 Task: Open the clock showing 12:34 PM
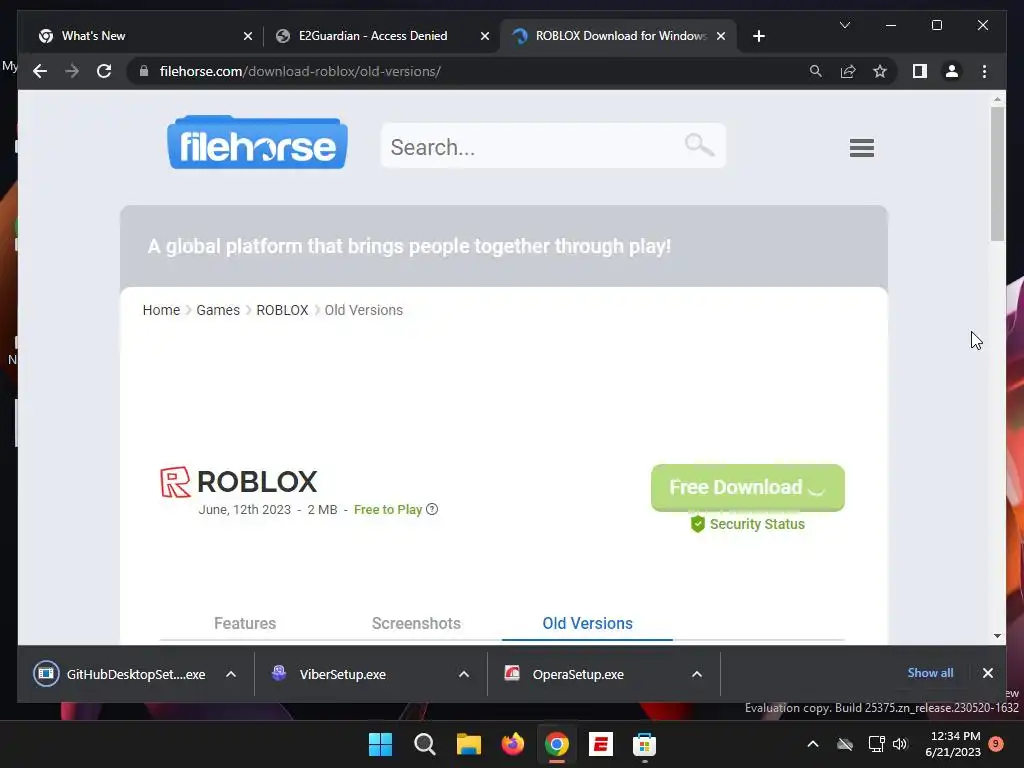pyautogui.click(x=953, y=744)
